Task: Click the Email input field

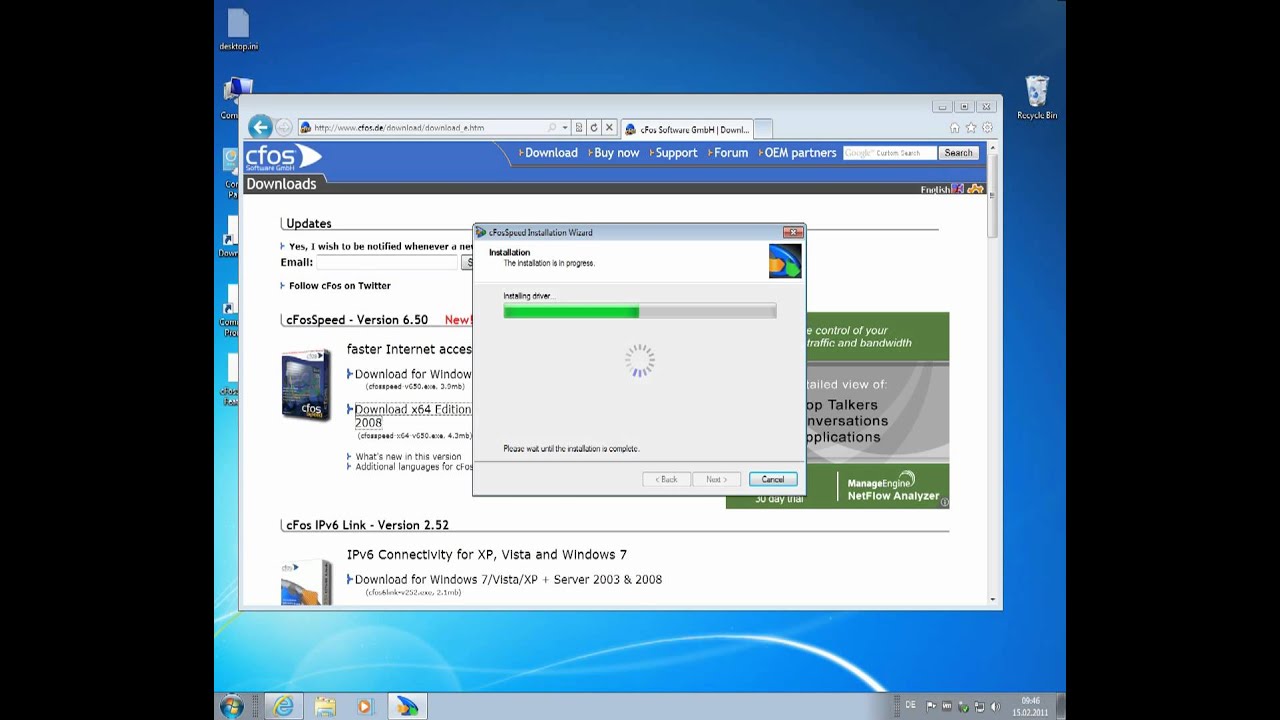Action: [387, 262]
